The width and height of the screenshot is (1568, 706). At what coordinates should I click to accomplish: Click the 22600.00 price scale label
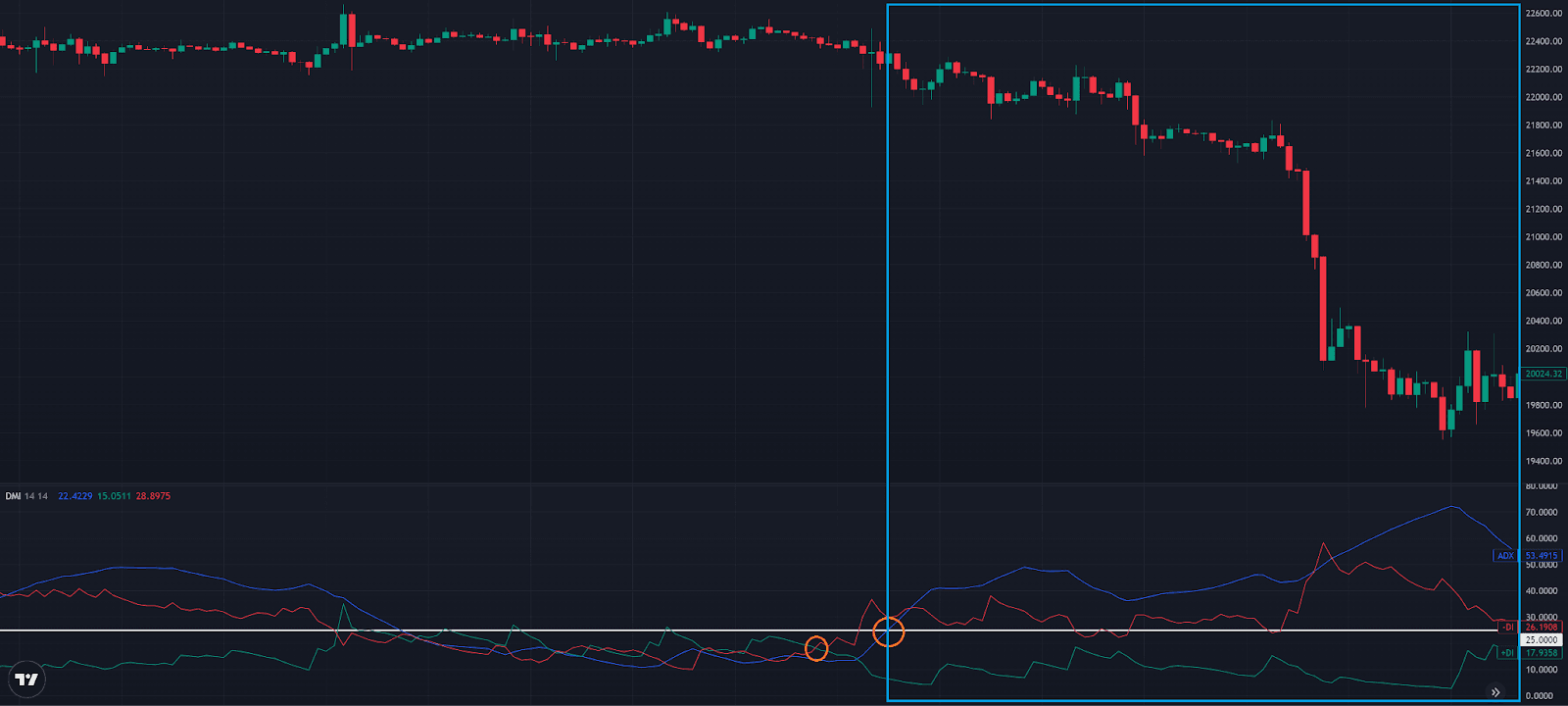click(x=1543, y=14)
